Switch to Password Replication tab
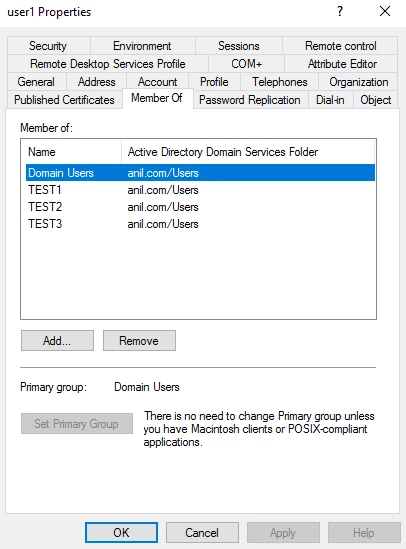 [x=250, y=100]
